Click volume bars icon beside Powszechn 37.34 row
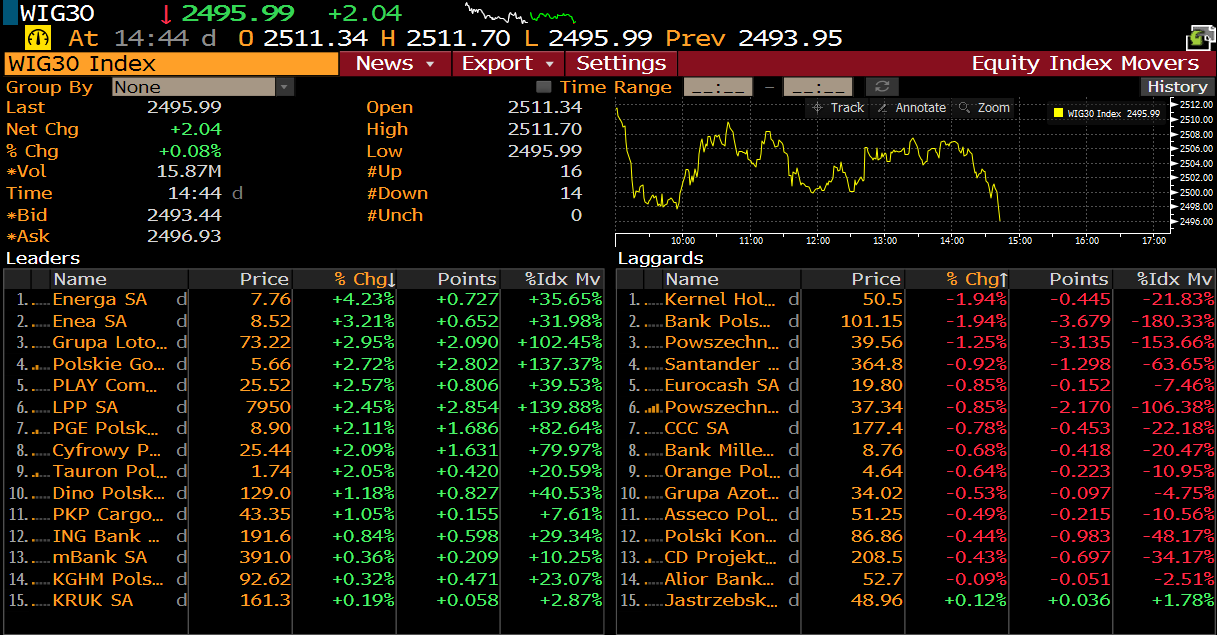 652,408
